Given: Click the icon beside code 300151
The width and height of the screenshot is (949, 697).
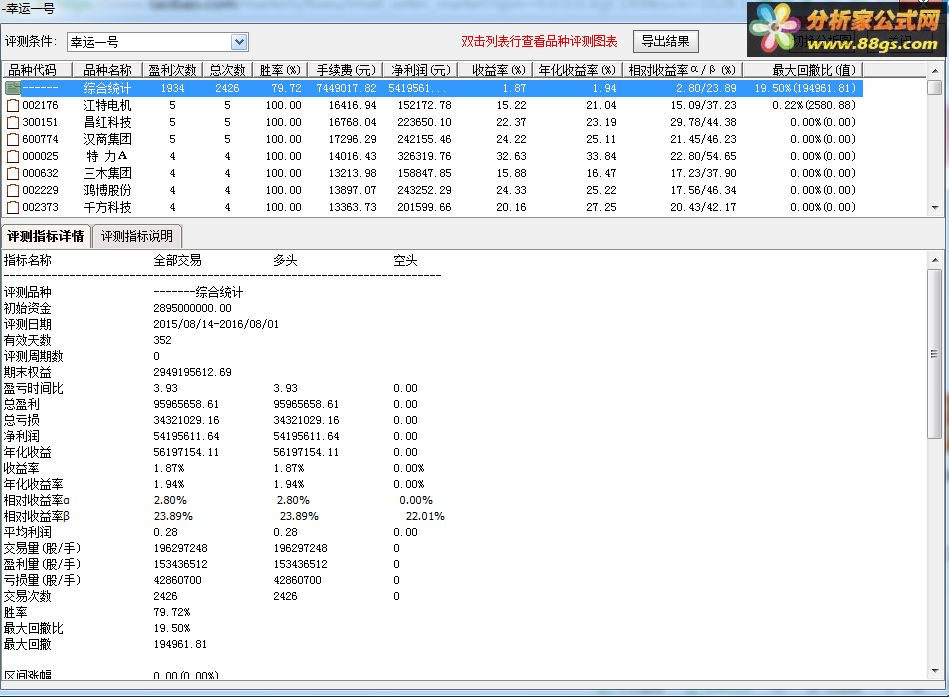Looking at the screenshot, I should pyautogui.click(x=13, y=122).
